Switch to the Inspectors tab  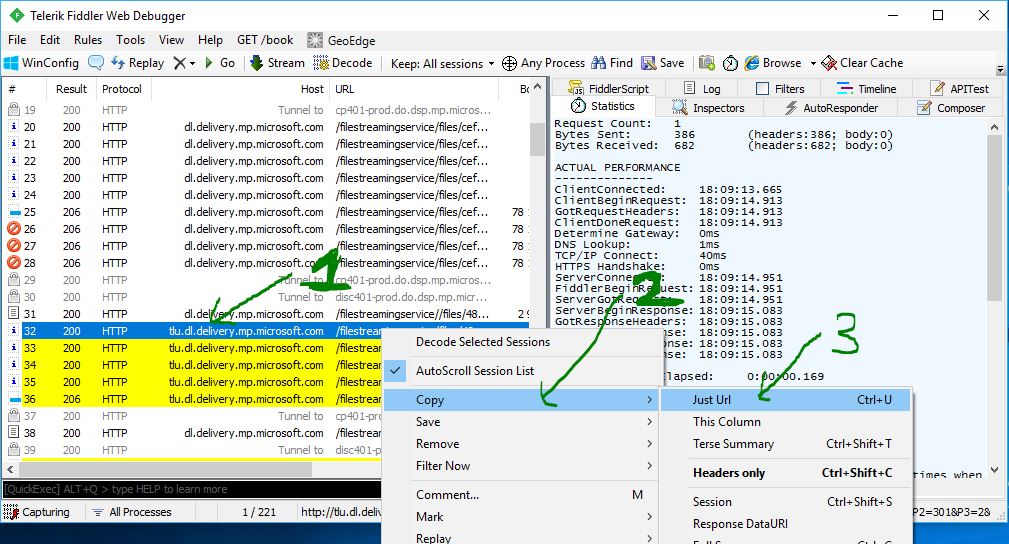(x=708, y=108)
